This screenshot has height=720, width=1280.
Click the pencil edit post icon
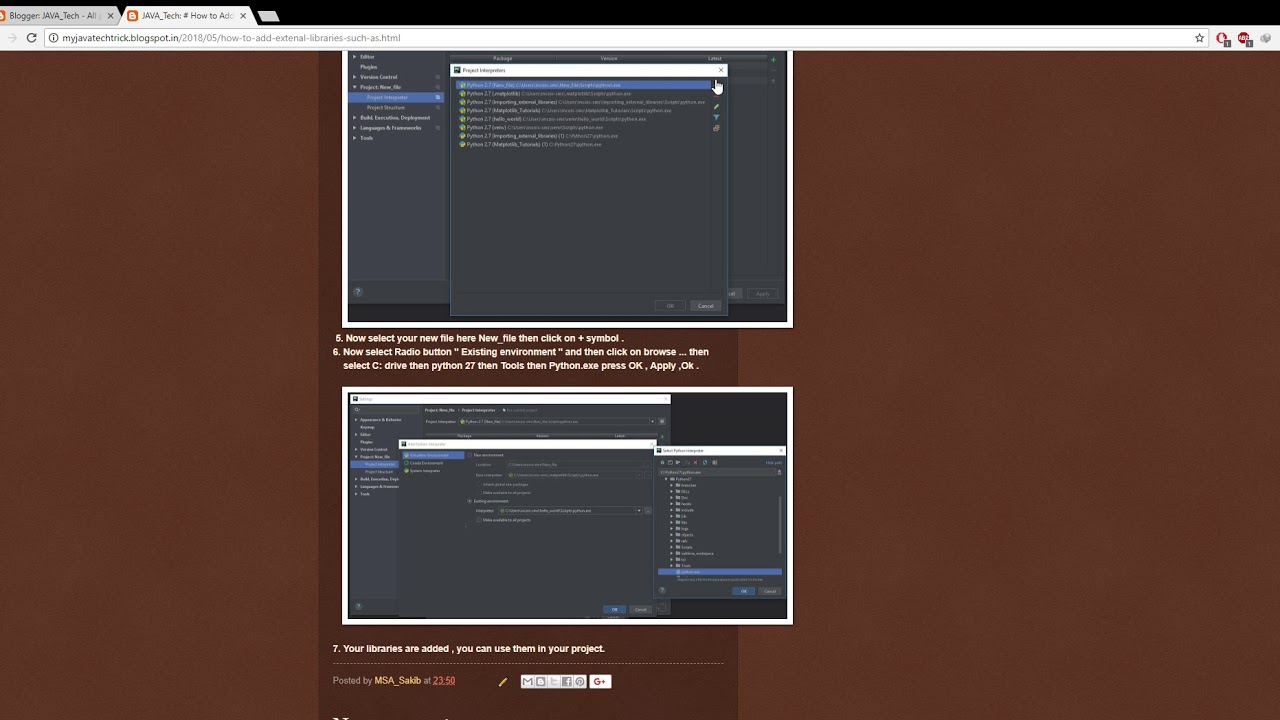point(503,682)
